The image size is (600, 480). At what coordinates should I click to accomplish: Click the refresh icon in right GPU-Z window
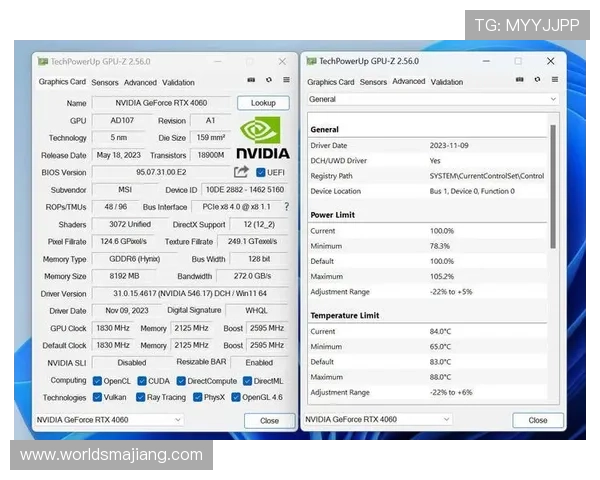coord(535,80)
